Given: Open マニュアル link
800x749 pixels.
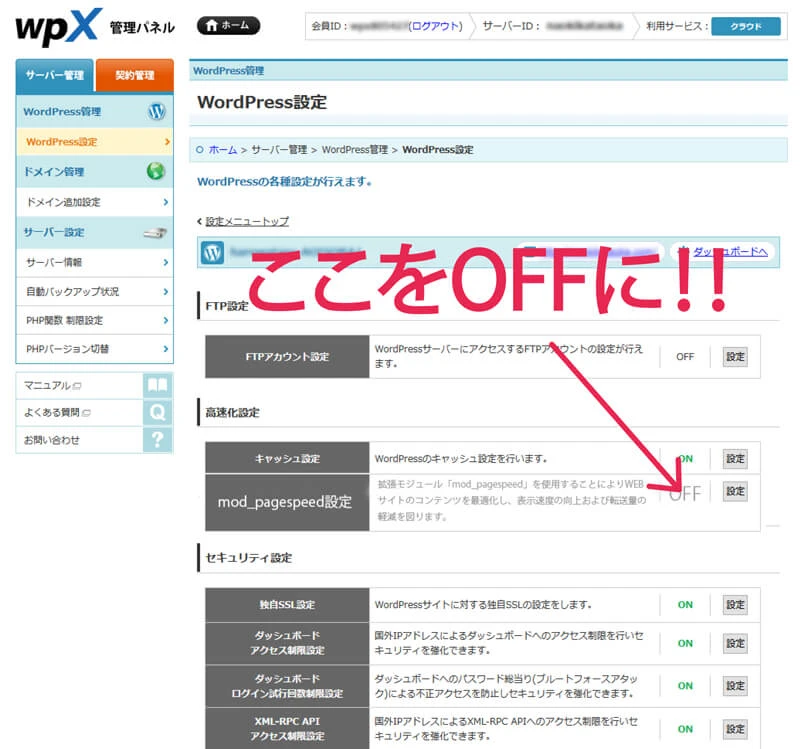Looking at the screenshot, I should click(53, 386).
